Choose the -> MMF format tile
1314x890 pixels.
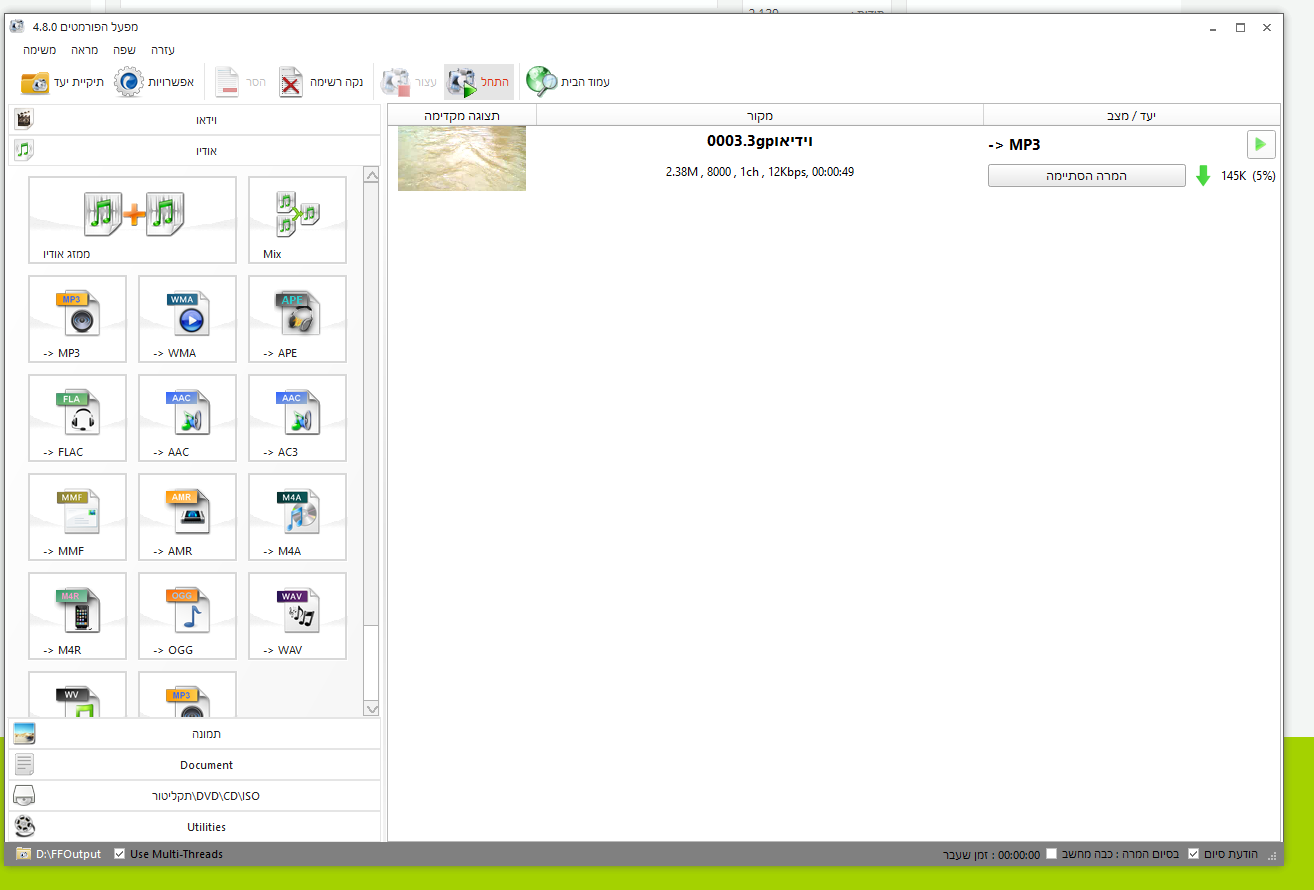click(78, 517)
